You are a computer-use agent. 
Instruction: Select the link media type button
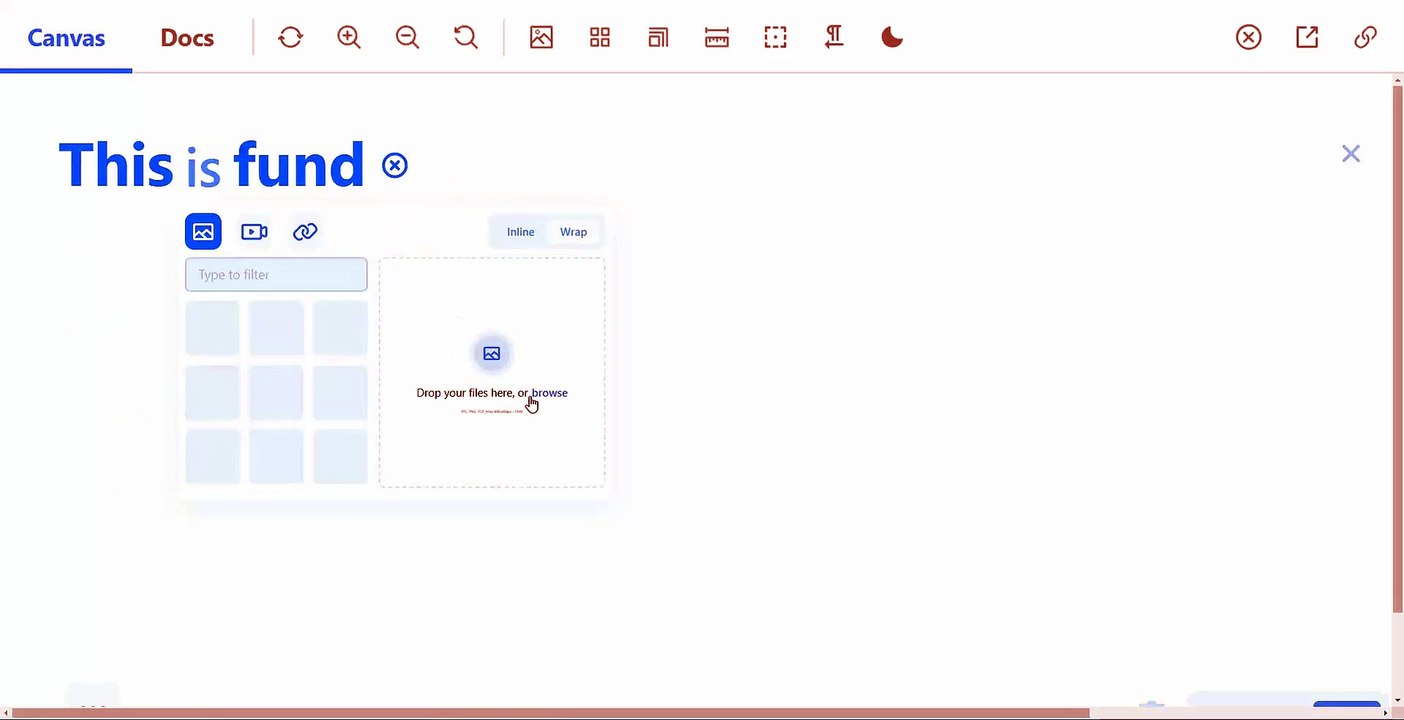[x=305, y=231]
